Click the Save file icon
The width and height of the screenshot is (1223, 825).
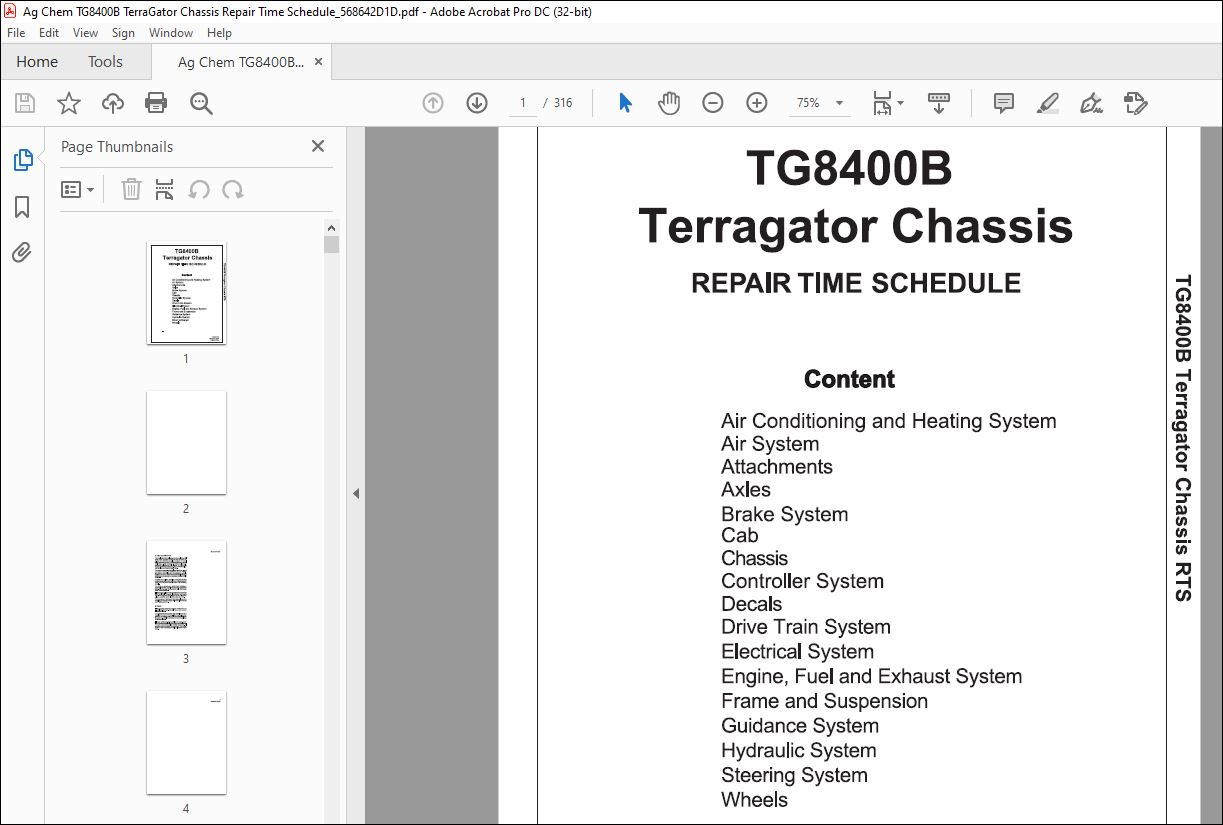(25, 103)
